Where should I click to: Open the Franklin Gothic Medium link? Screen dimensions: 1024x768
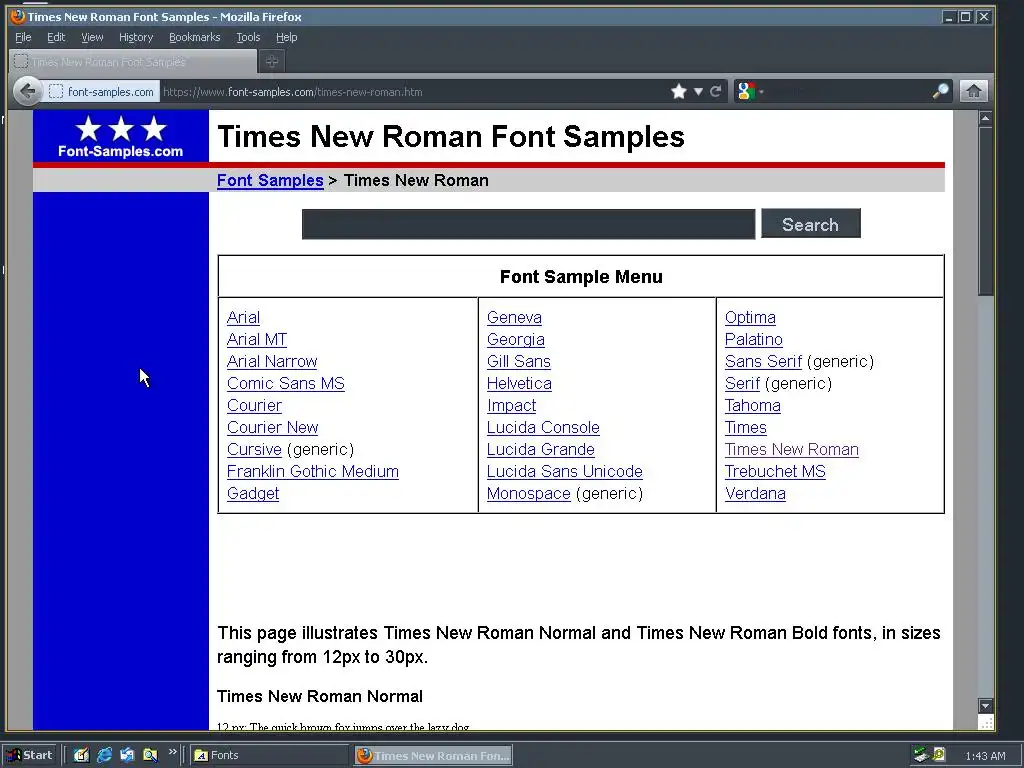pos(313,472)
